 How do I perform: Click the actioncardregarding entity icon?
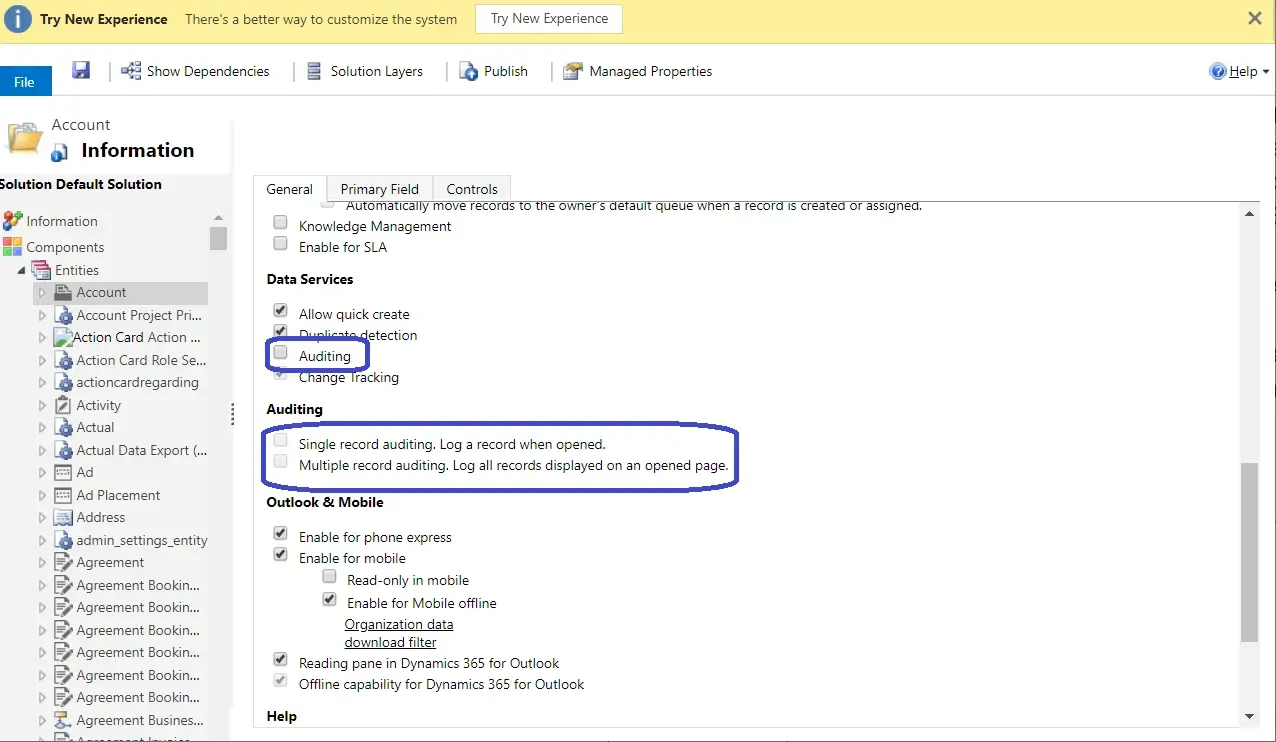click(64, 382)
